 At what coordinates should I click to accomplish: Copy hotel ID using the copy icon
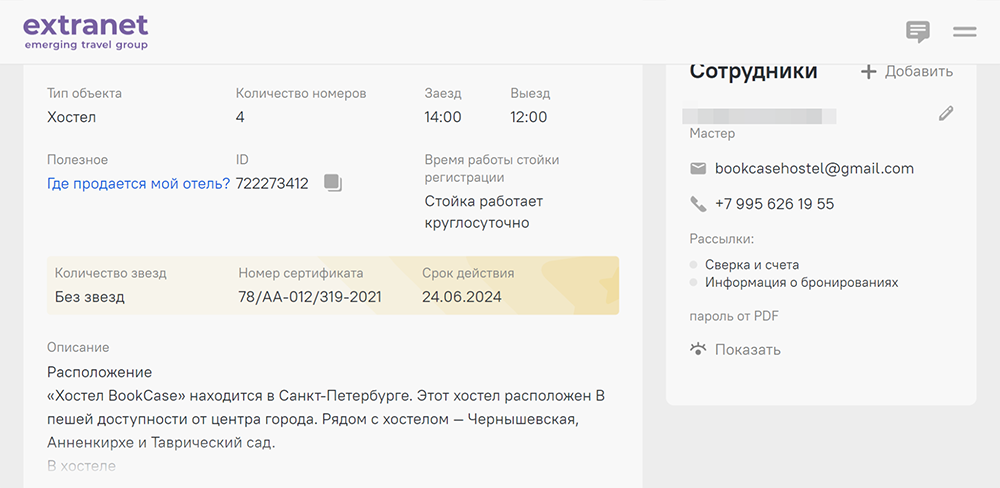(333, 183)
